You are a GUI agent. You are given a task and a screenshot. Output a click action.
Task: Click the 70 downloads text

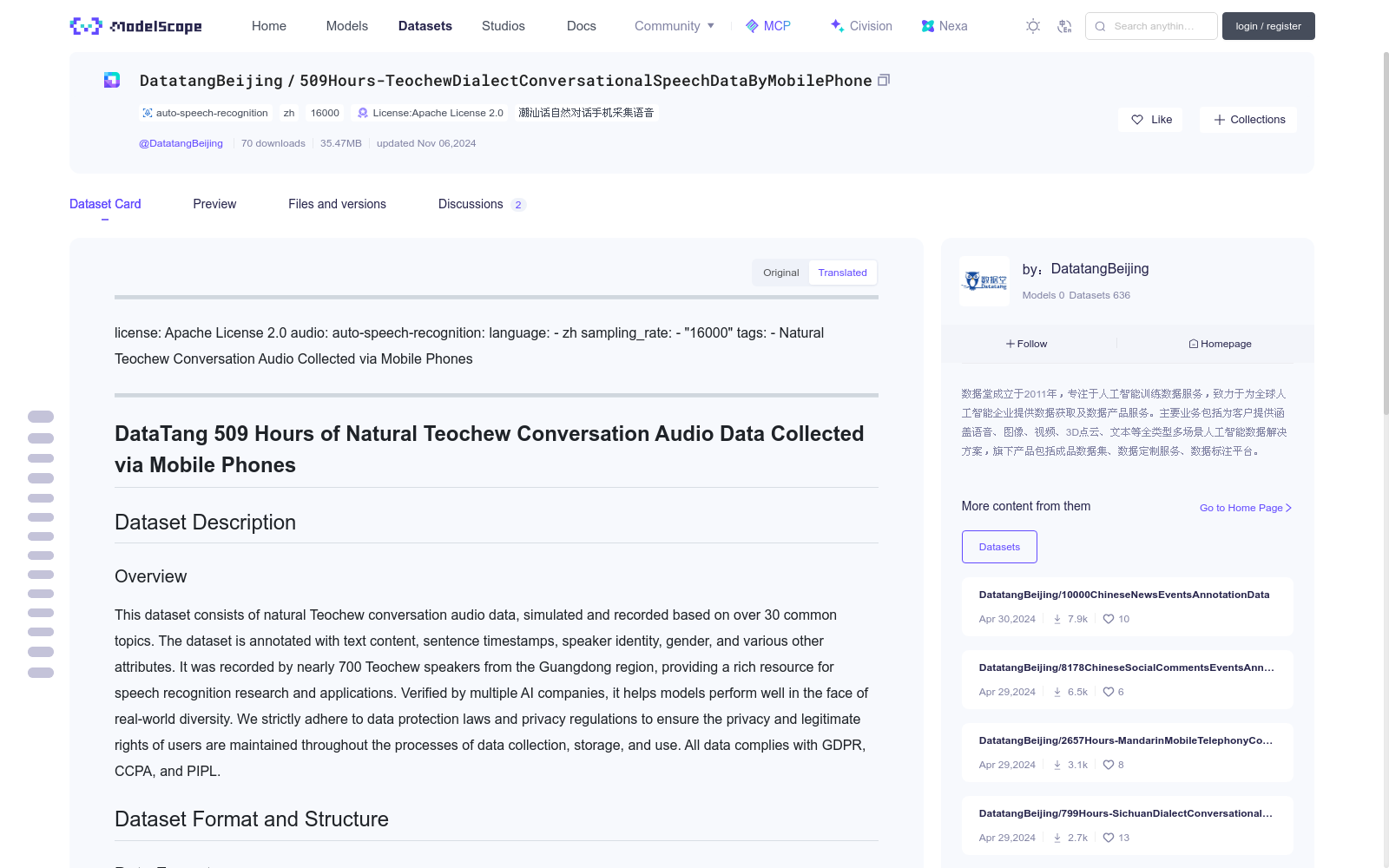tap(273, 143)
